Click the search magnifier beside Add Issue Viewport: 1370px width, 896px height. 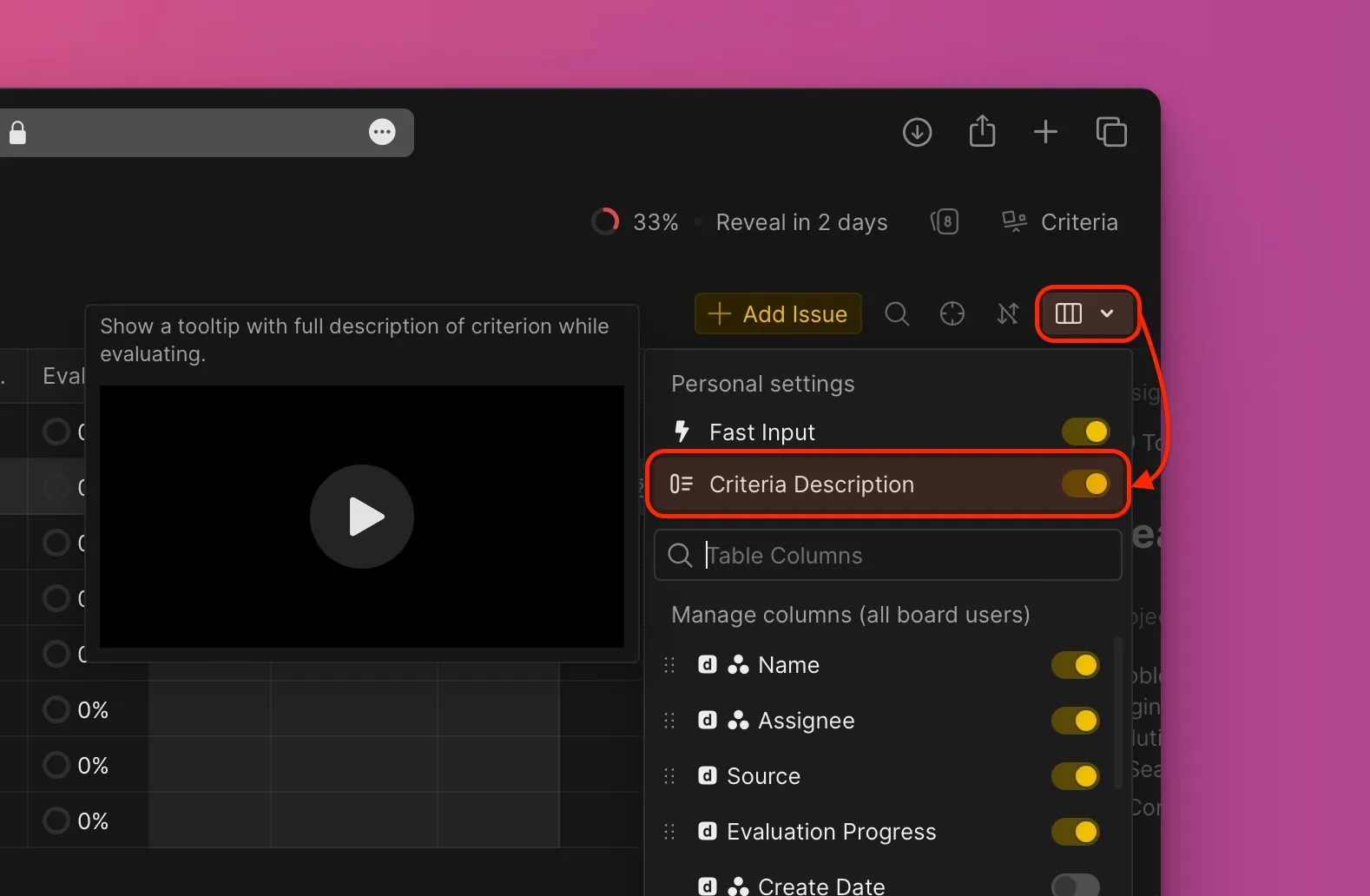point(897,313)
